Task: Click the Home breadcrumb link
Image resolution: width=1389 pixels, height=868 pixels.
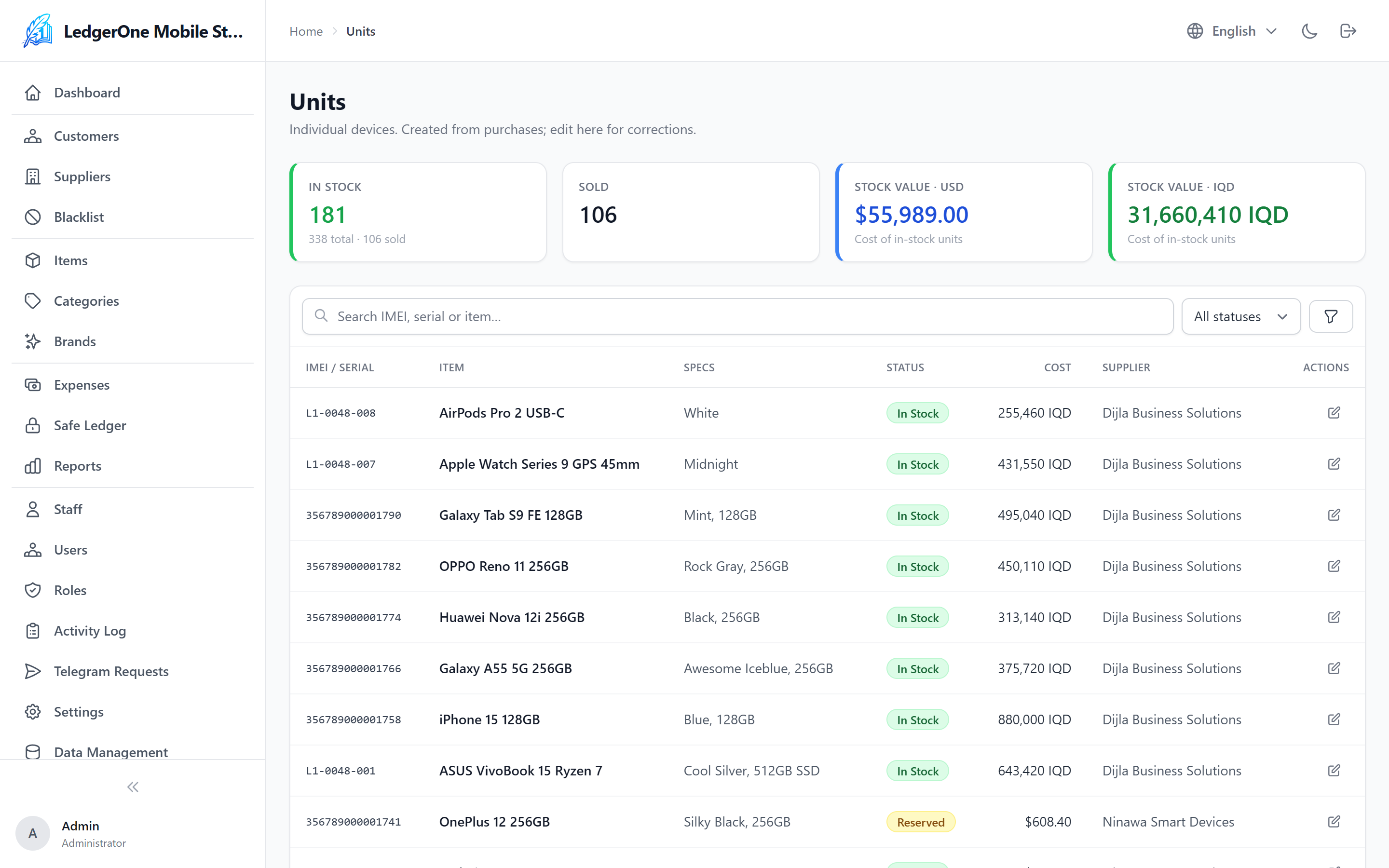Action: (x=306, y=31)
